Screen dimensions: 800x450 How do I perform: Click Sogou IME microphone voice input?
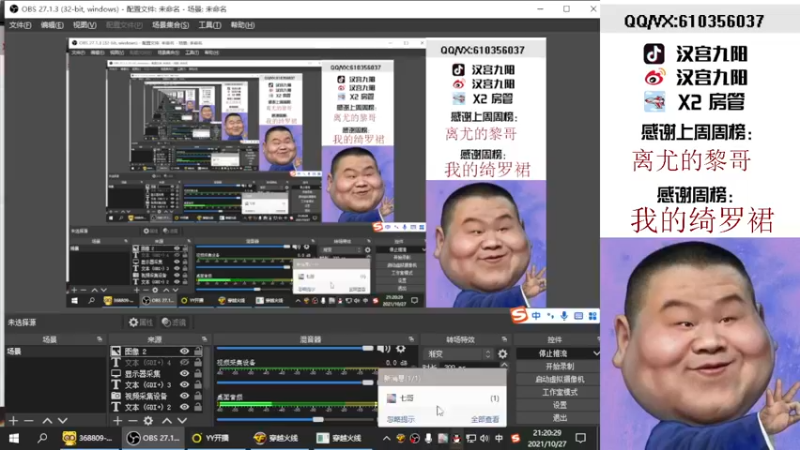(x=564, y=316)
